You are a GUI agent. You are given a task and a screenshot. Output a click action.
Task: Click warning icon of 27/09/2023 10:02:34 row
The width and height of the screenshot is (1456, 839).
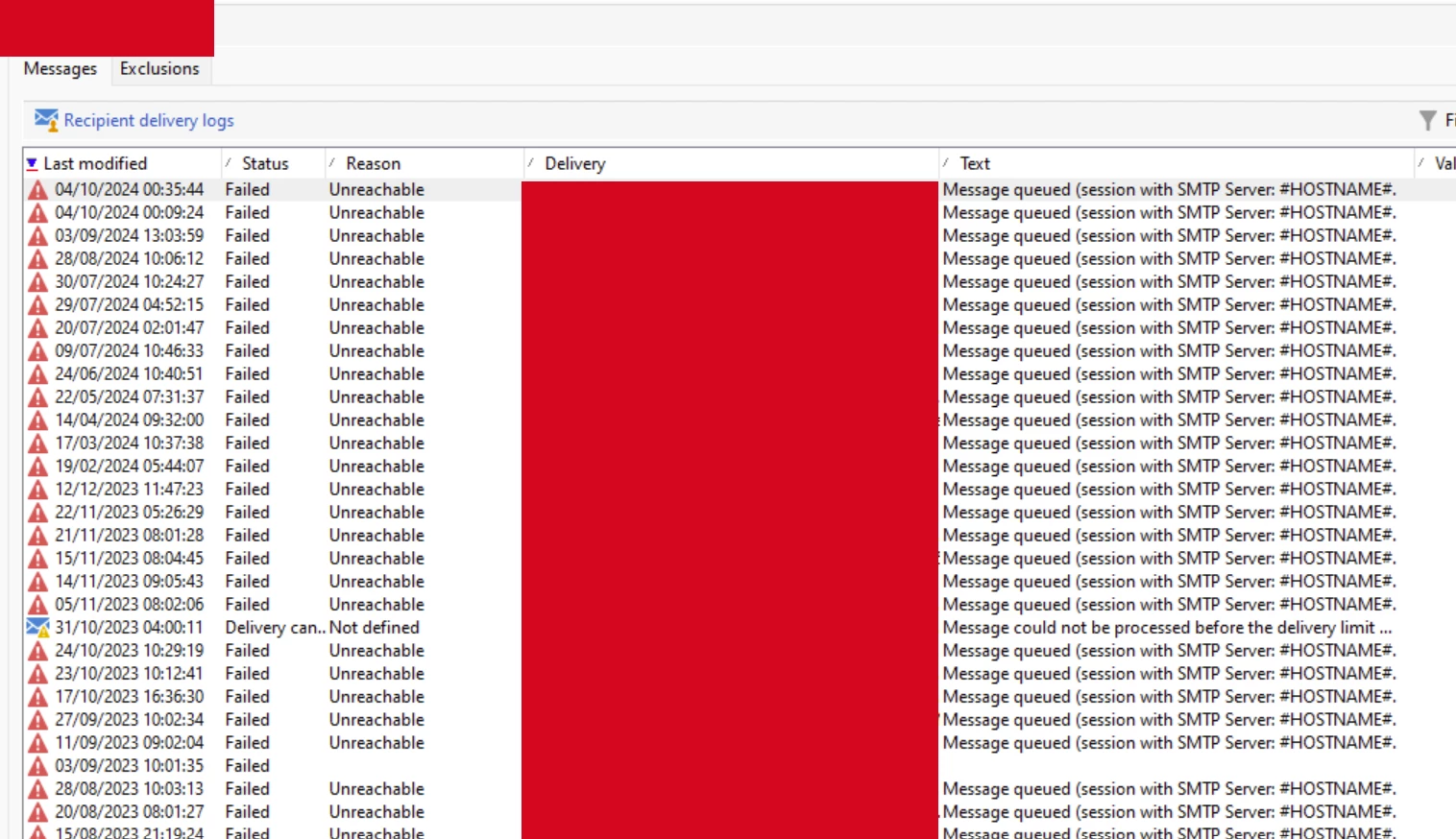point(37,720)
